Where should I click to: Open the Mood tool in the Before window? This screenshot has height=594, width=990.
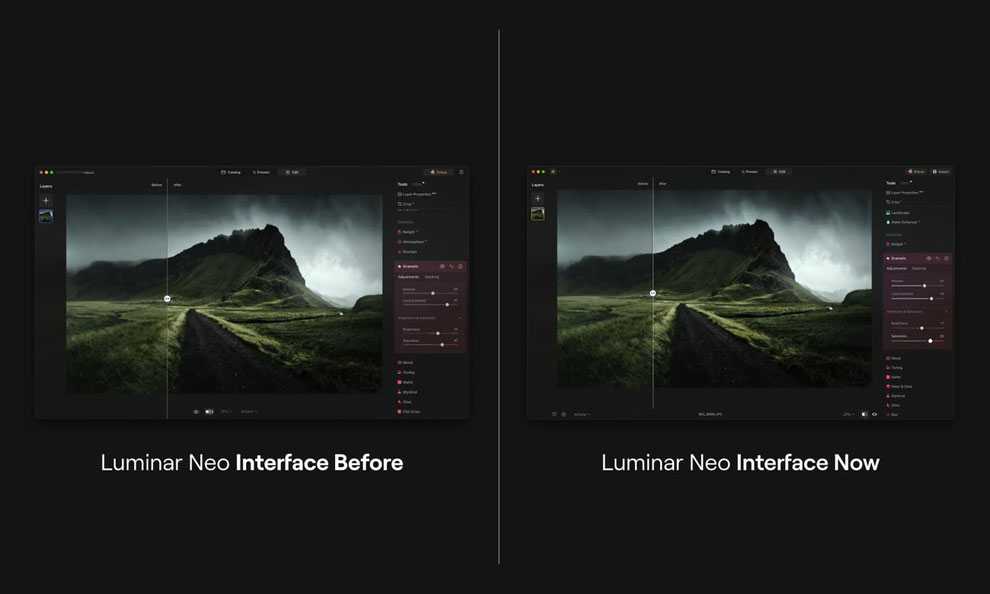[x=405, y=362]
